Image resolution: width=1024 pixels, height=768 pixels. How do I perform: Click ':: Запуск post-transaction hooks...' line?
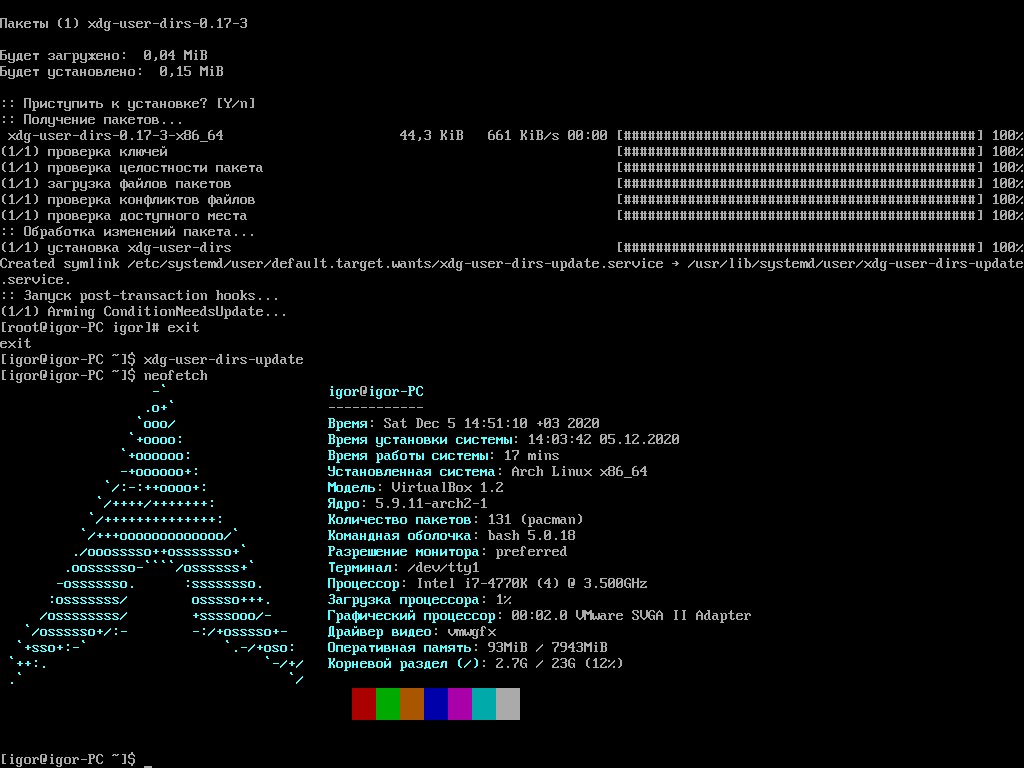coord(140,295)
